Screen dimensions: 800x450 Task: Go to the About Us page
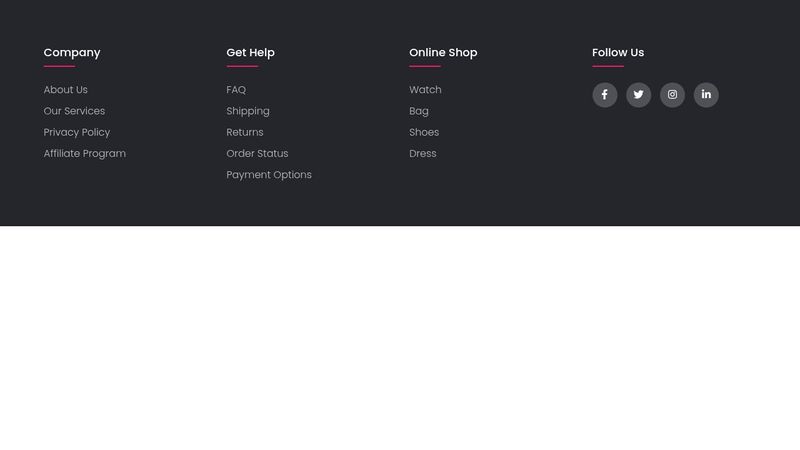tap(66, 90)
